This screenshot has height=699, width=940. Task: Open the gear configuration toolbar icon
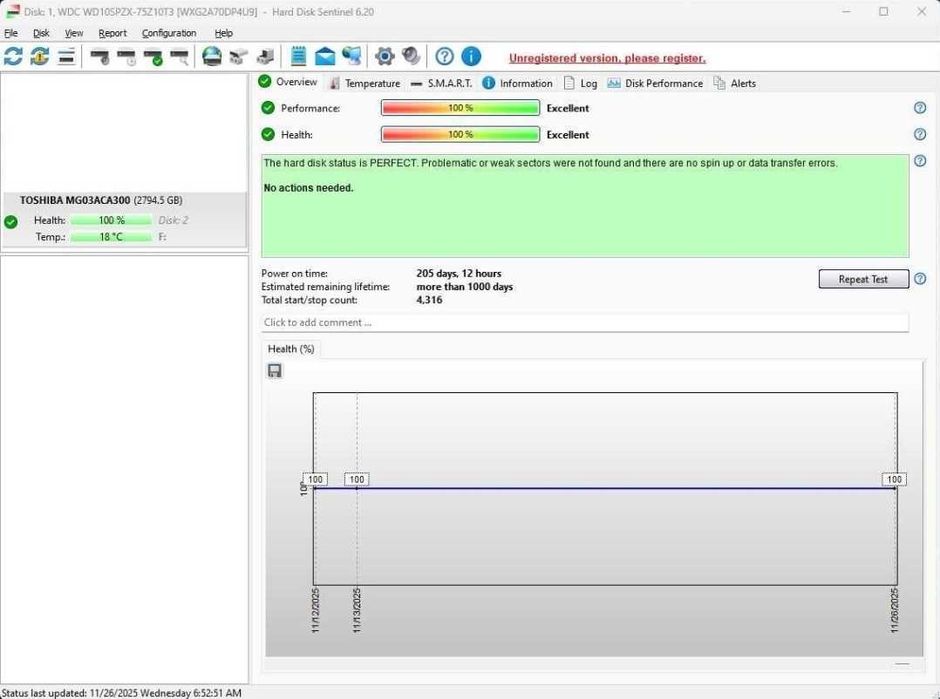click(384, 57)
